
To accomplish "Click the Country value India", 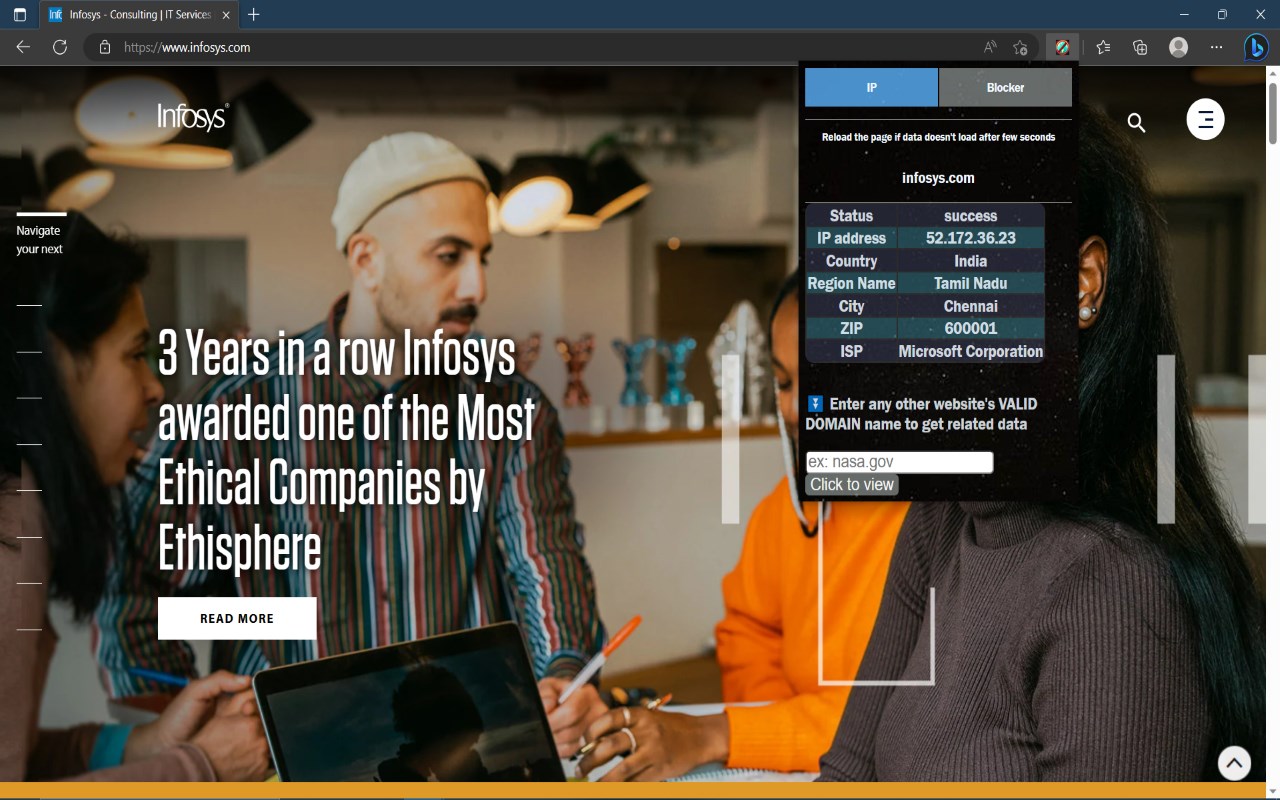I will pos(971,261).
